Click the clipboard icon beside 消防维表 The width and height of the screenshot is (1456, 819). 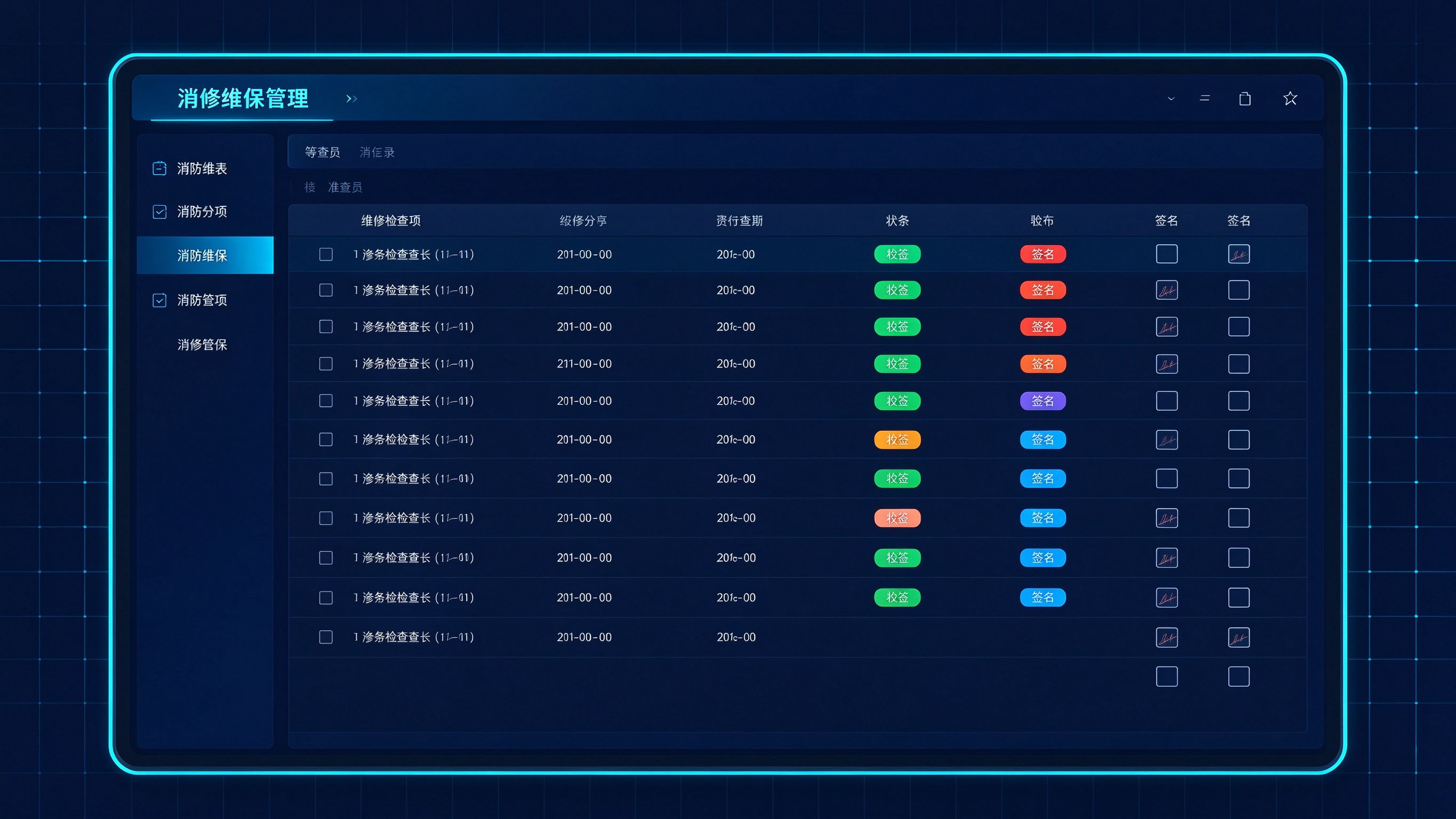click(159, 168)
